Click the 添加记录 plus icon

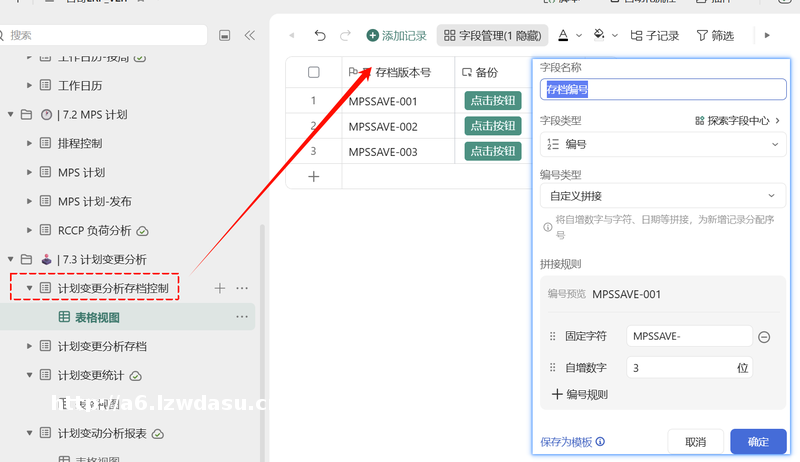373,35
